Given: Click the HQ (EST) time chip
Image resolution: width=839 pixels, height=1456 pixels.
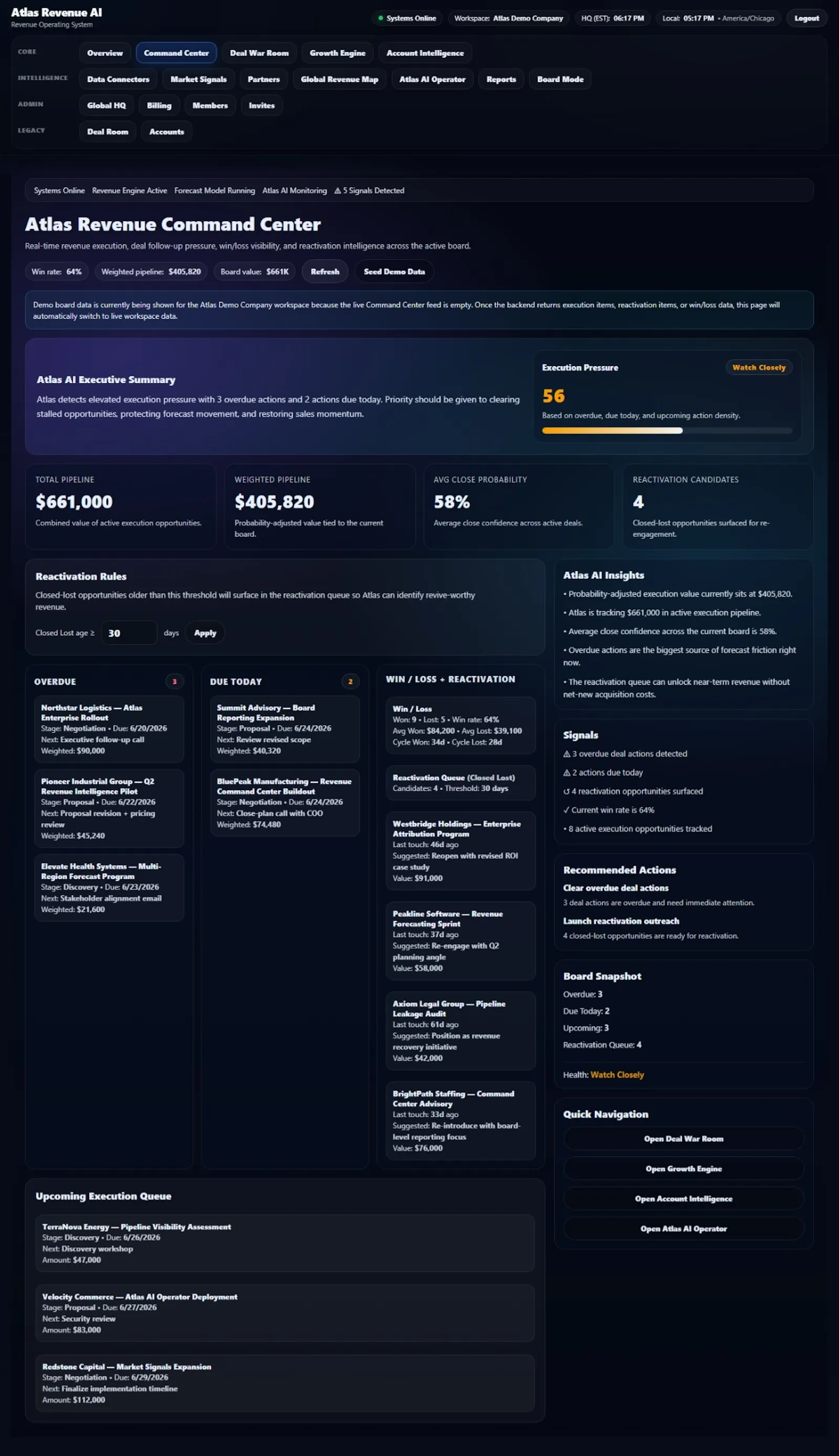Looking at the screenshot, I should (x=612, y=18).
